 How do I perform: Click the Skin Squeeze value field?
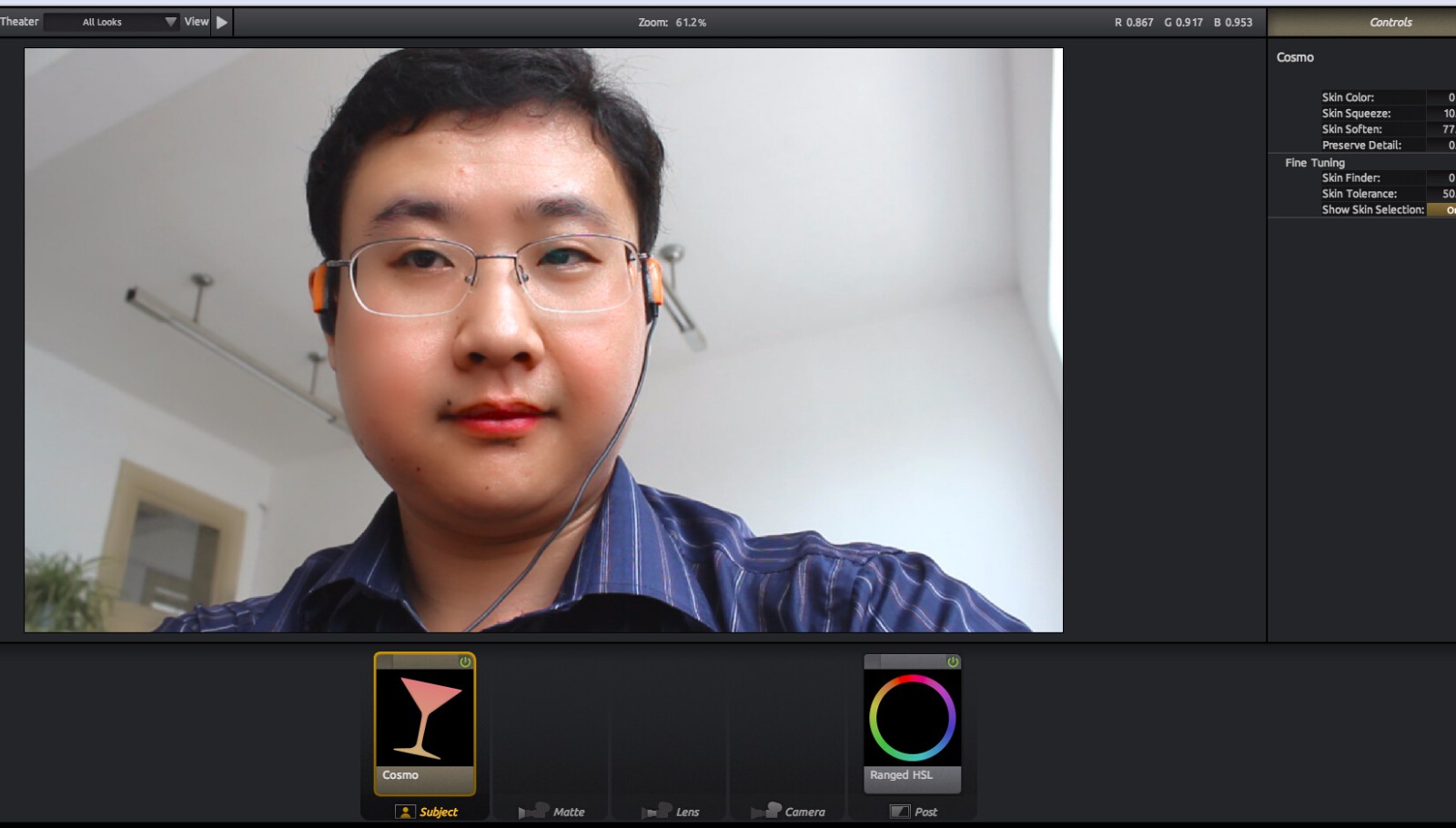tap(1441, 114)
